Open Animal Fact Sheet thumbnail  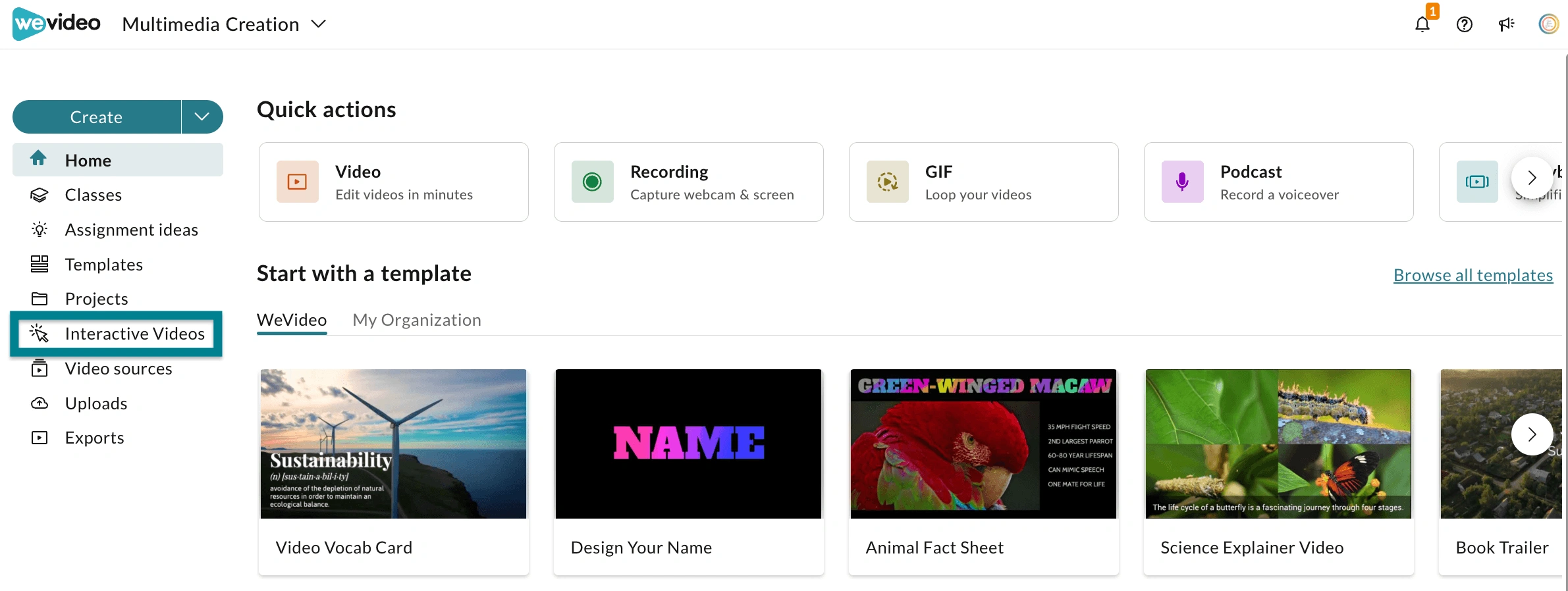pos(984,444)
